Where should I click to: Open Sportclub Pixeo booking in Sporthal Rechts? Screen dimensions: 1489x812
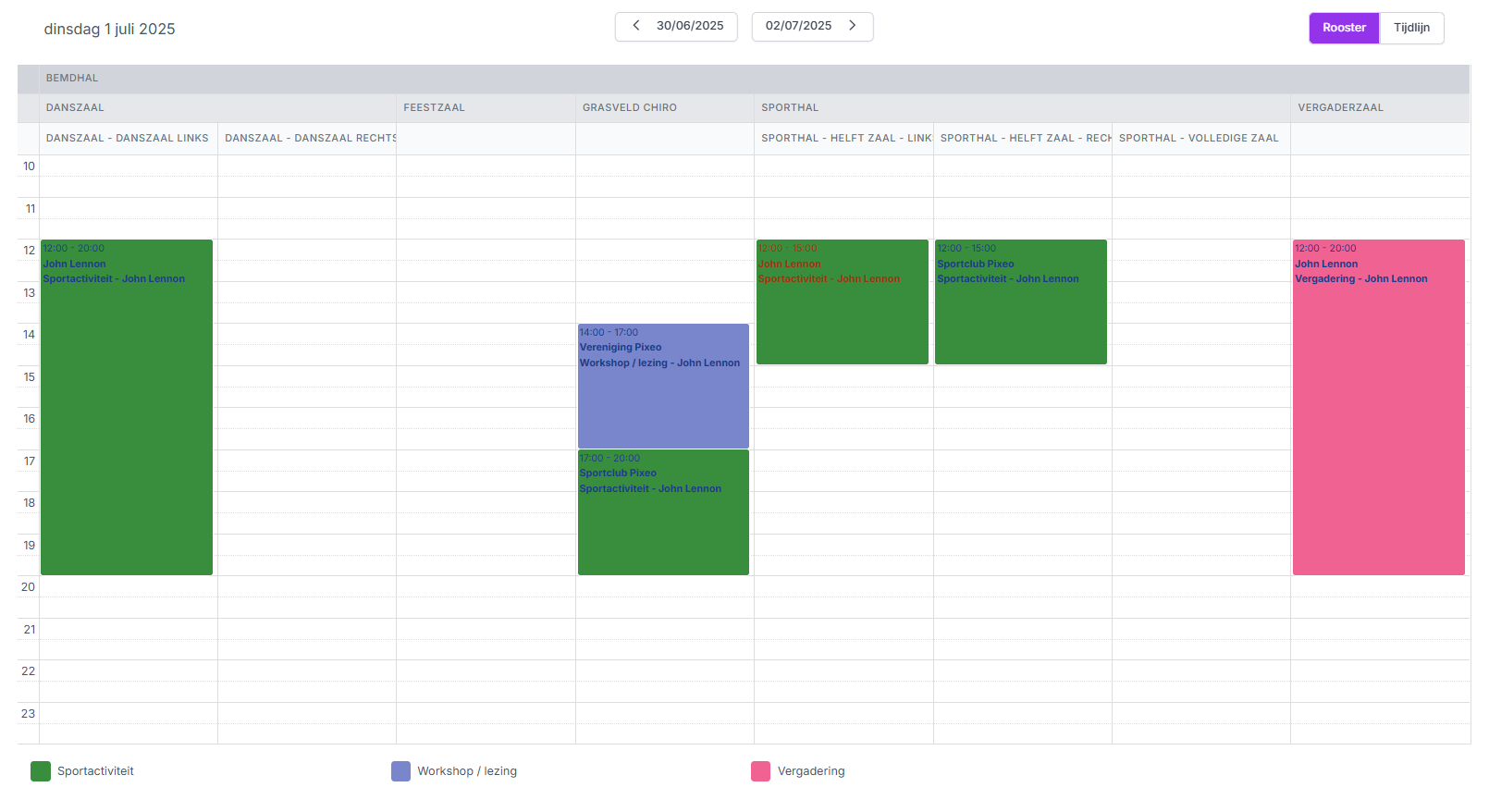[x=1020, y=301]
